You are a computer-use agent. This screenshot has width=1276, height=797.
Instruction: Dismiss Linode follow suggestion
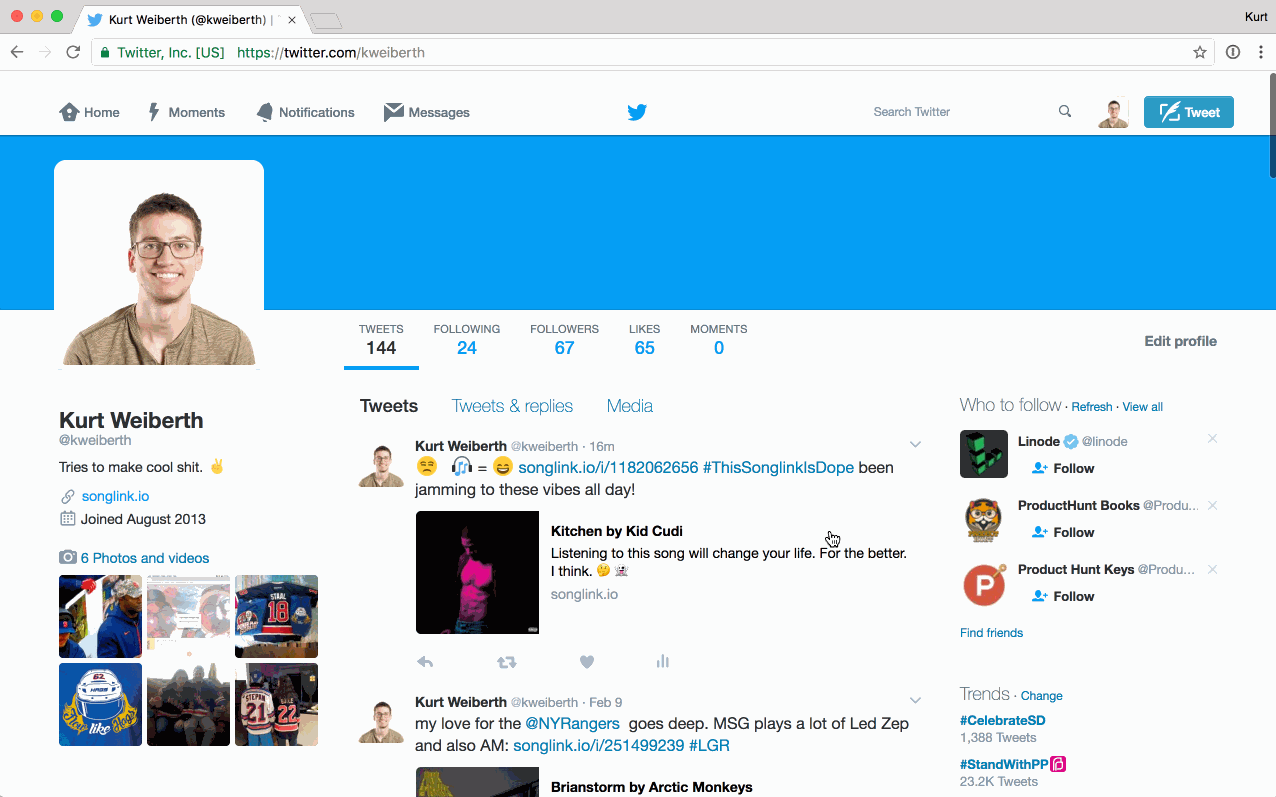(x=1212, y=439)
